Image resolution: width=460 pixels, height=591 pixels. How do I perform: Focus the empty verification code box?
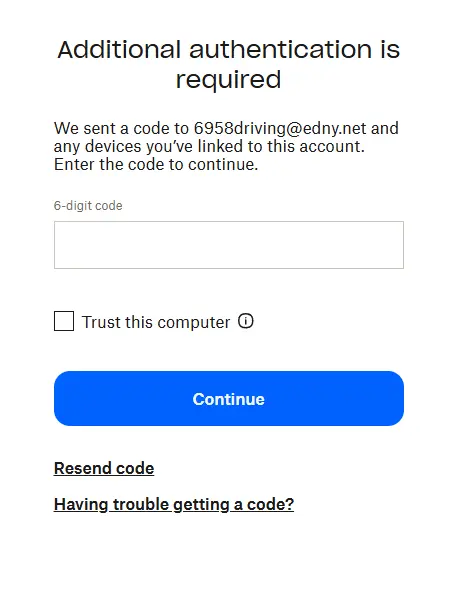pos(229,245)
